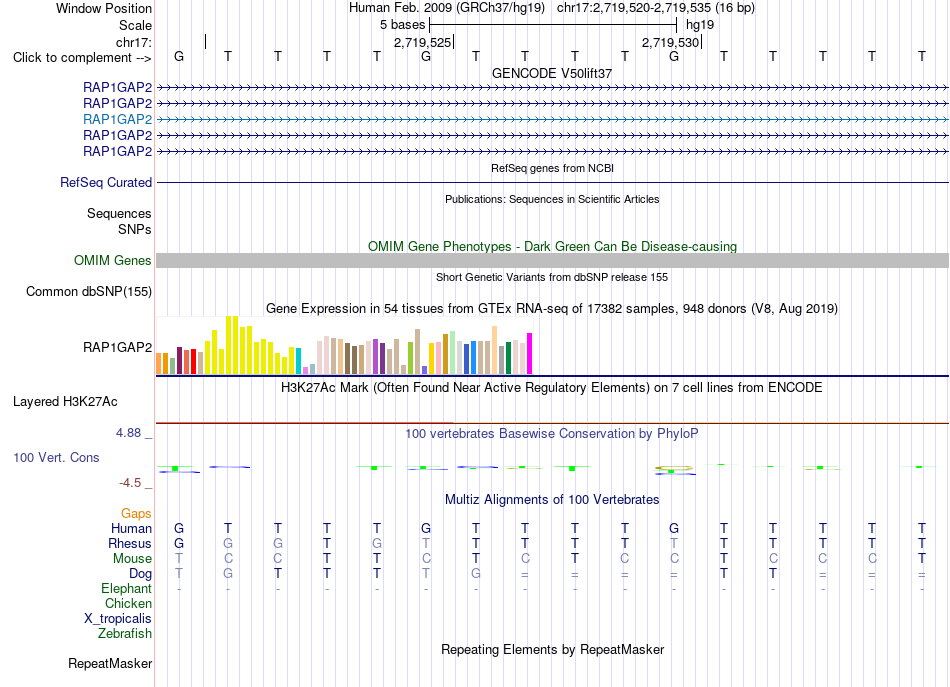Open 'Short Genetic Variants from dbSNP release 155' title
This screenshot has height=687, width=950.
coord(552,277)
